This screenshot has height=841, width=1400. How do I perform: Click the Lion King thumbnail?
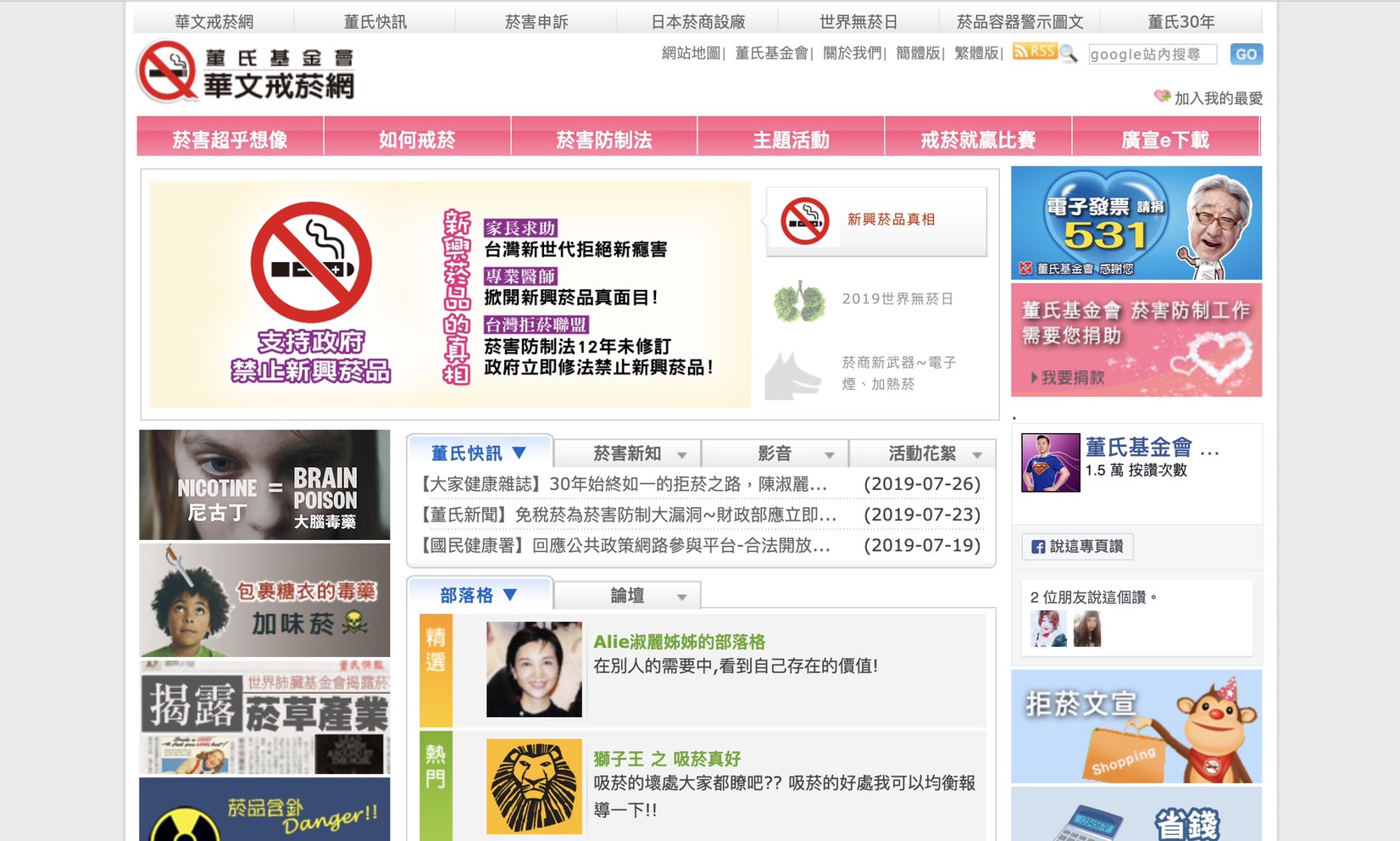(x=534, y=787)
